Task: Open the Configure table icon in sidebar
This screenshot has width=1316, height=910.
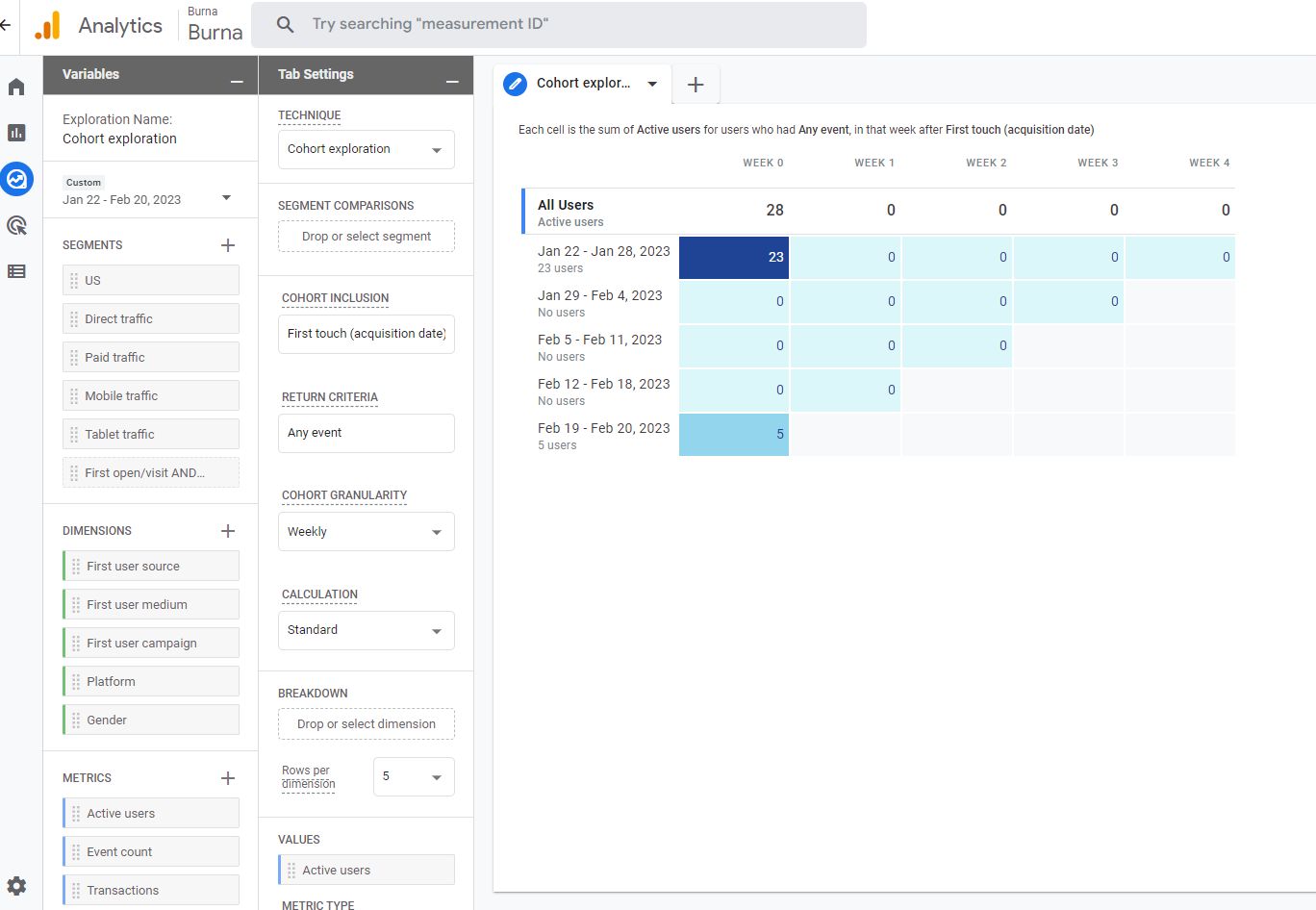Action: coord(16,271)
